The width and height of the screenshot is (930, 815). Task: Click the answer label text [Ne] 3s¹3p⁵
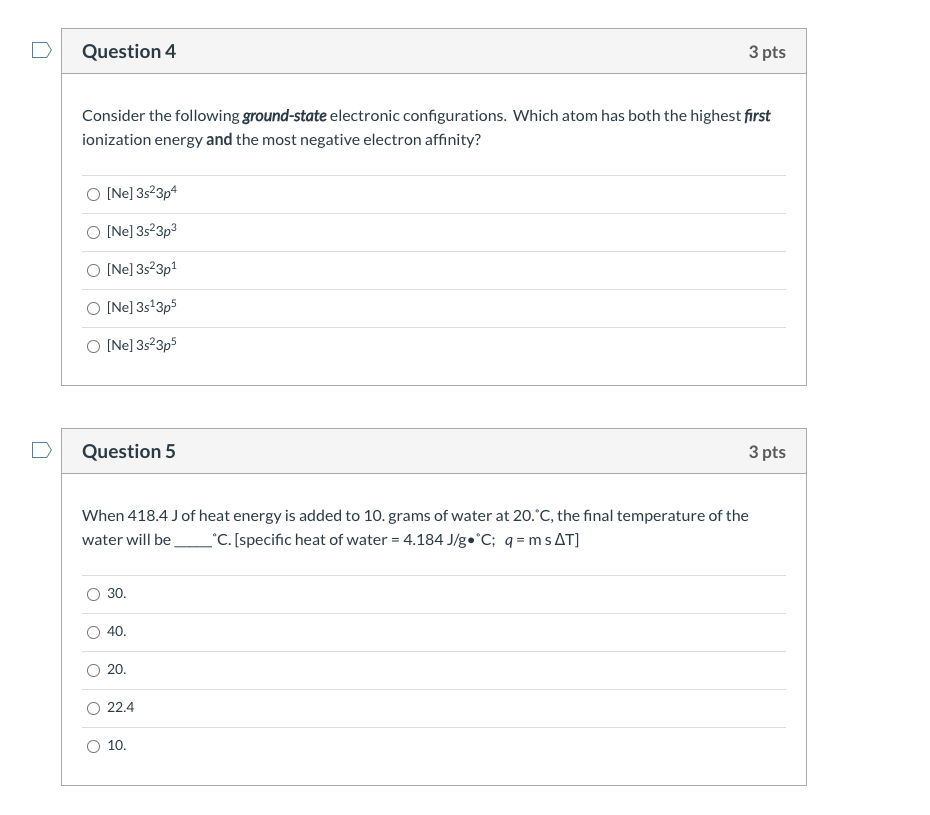(x=141, y=307)
